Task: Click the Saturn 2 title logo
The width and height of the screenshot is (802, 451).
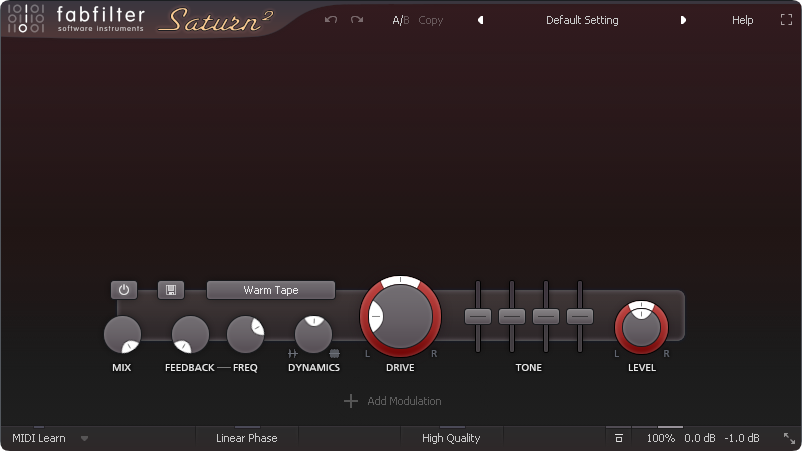Action: [x=215, y=20]
